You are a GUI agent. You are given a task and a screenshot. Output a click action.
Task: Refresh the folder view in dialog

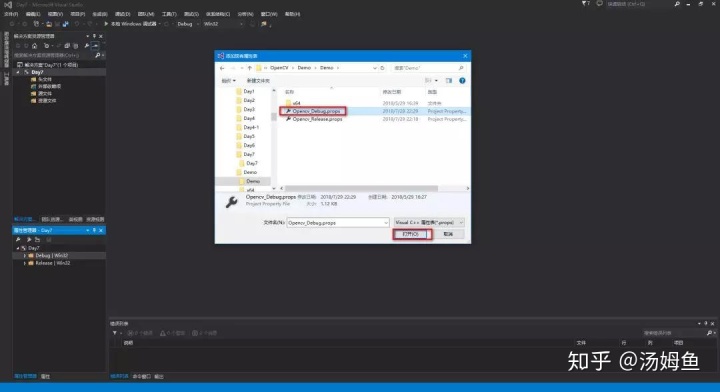pyautogui.click(x=382, y=68)
